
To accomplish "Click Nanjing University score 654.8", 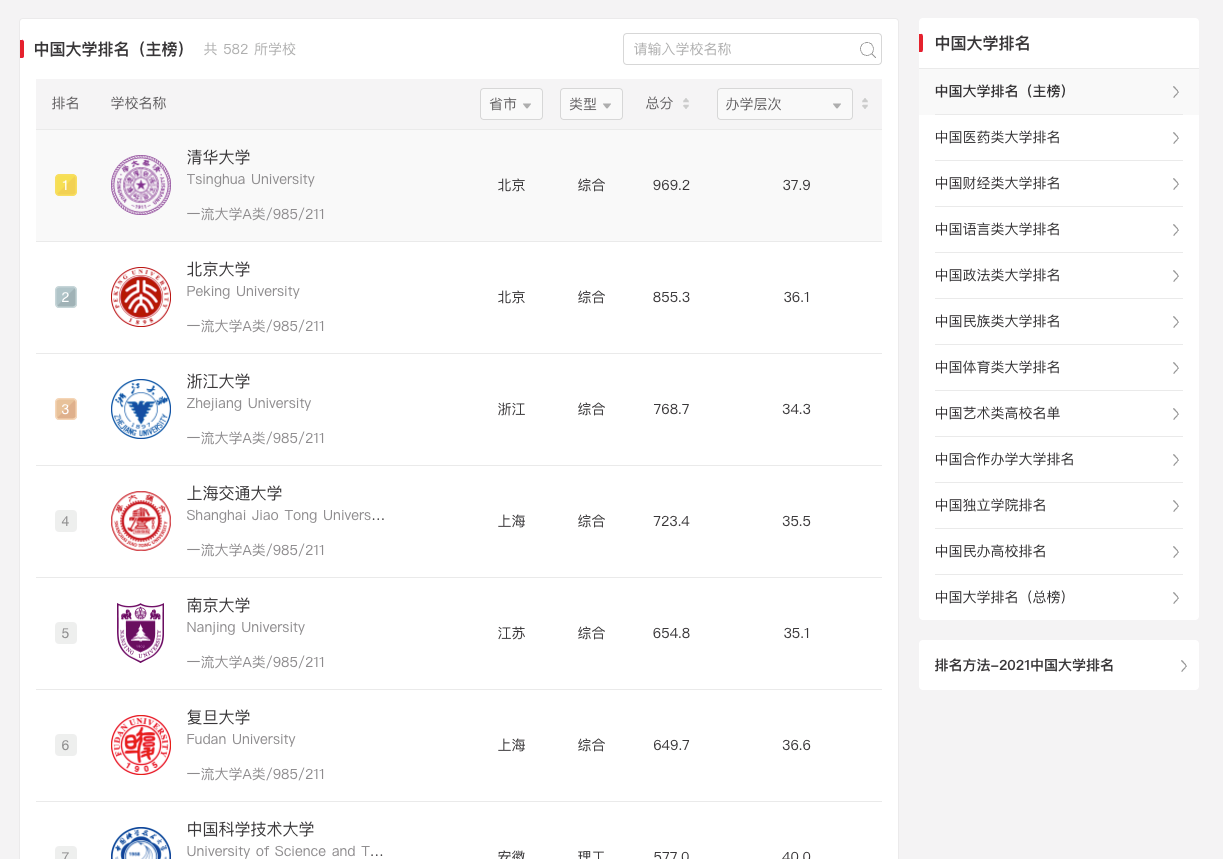I will coord(671,633).
